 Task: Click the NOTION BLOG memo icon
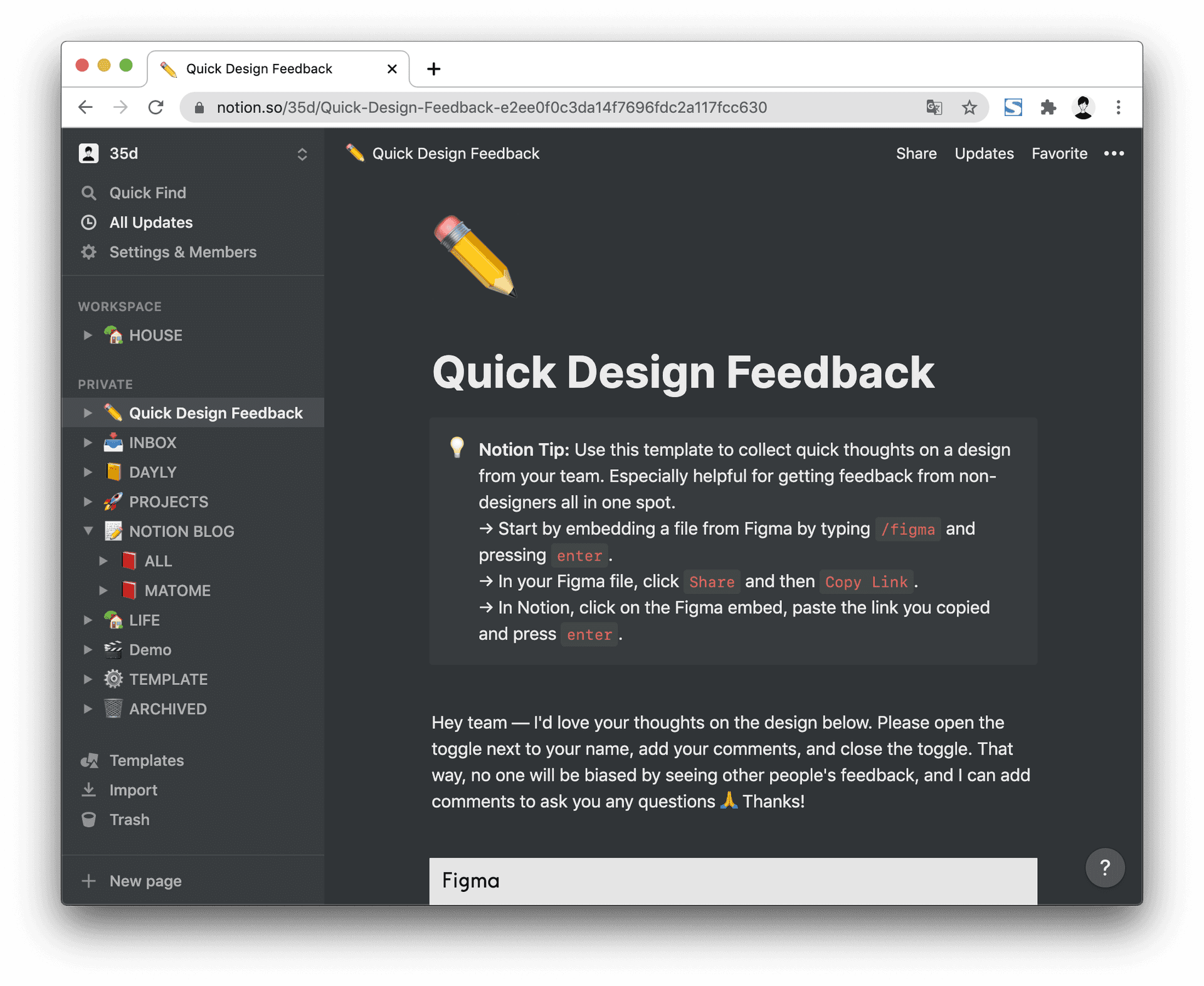point(114,531)
